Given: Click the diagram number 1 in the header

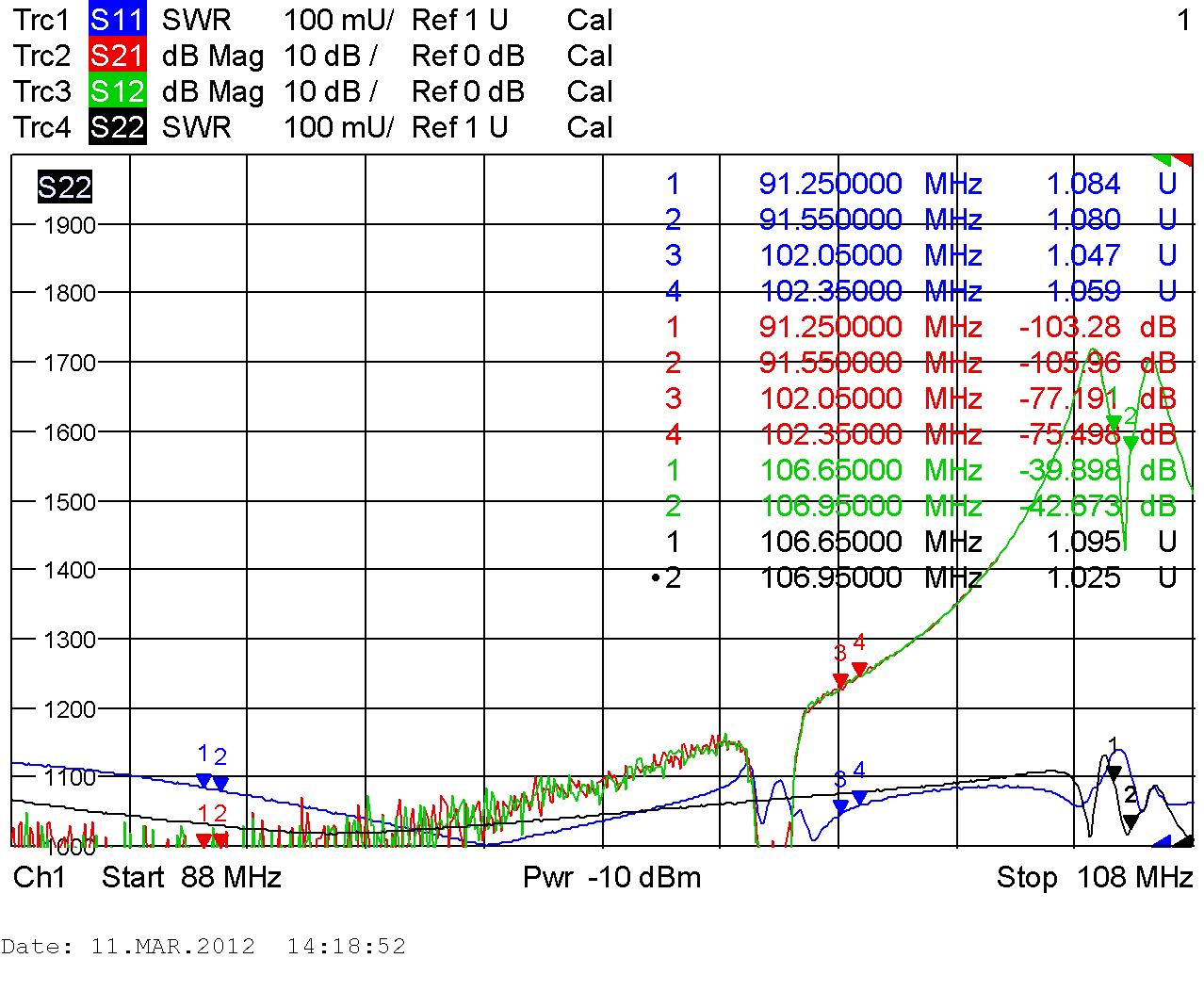Looking at the screenshot, I should [1183, 20].
